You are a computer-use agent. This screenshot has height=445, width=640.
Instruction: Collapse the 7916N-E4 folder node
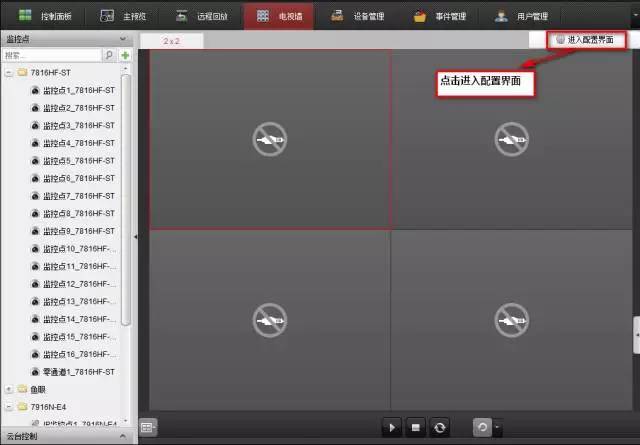pyautogui.click(x=9, y=407)
